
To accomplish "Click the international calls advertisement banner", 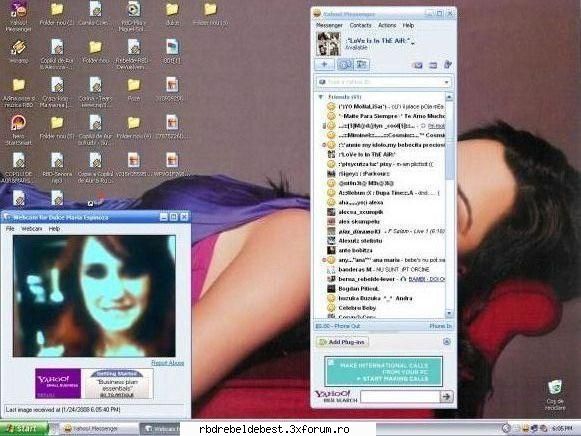I will click(384, 372).
